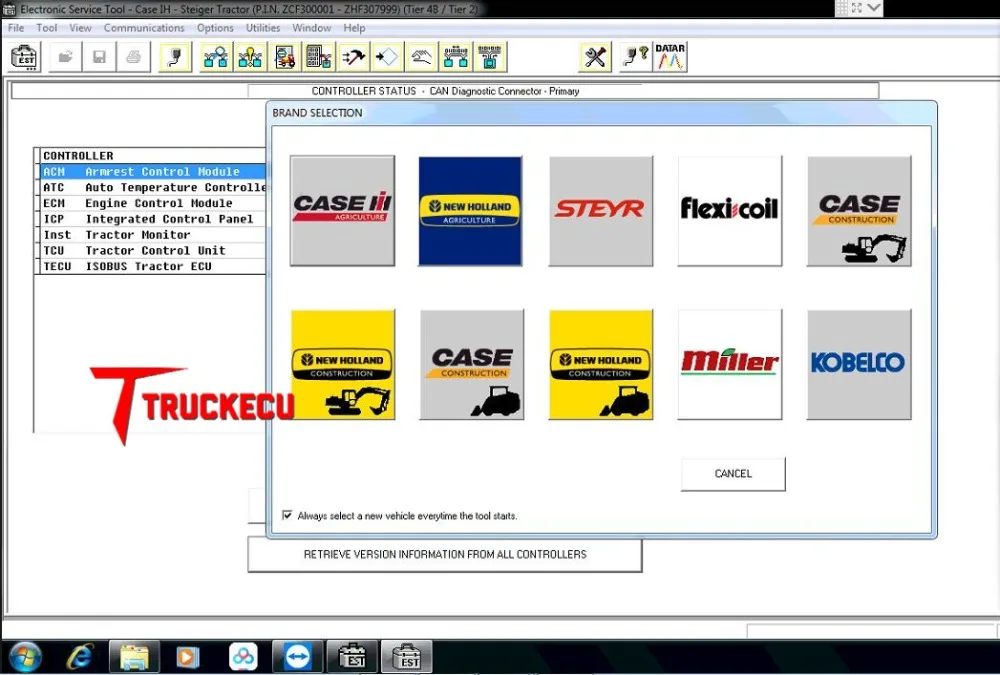Click the CANCEL button in Brand Selection
The height and width of the screenshot is (675, 1000).
(733, 474)
